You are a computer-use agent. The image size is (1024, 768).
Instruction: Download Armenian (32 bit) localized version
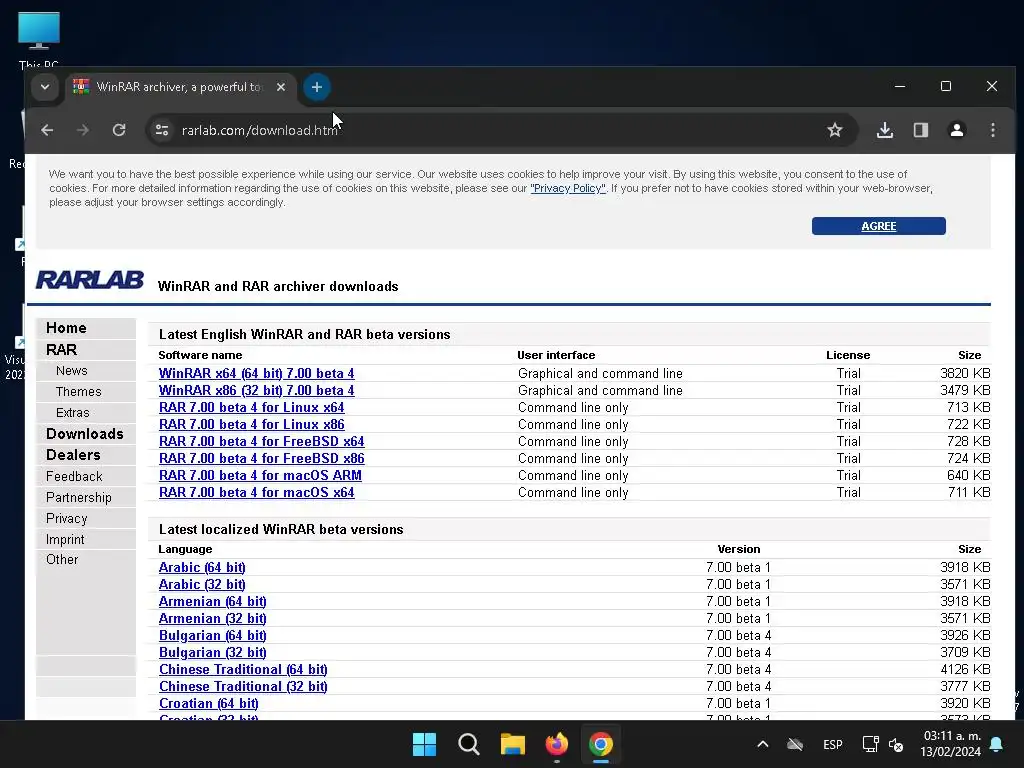click(213, 618)
